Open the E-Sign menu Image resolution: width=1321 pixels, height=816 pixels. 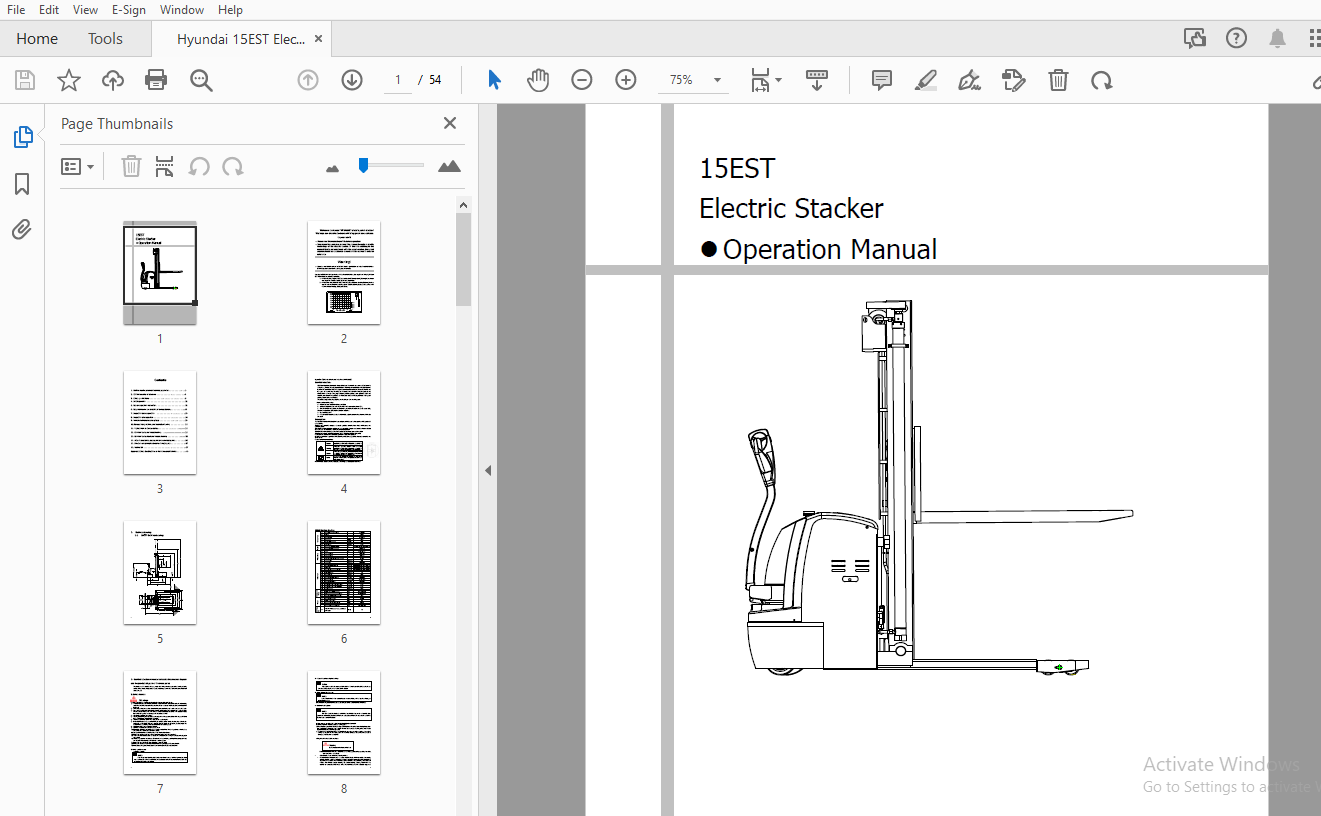coord(129,9)
